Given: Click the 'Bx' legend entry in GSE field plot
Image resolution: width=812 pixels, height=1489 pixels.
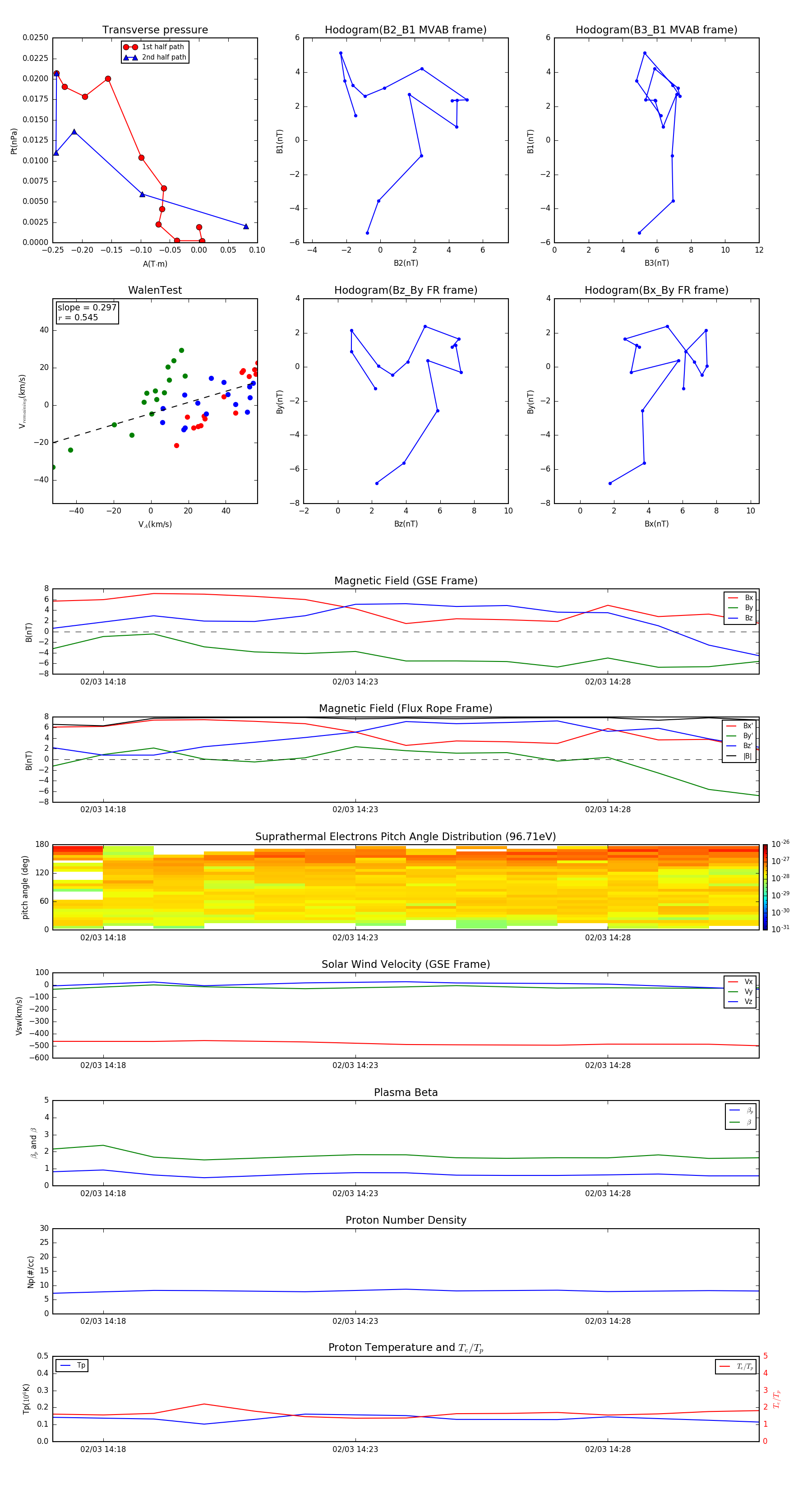Looking at the screenshot, I should click(740, 598).
